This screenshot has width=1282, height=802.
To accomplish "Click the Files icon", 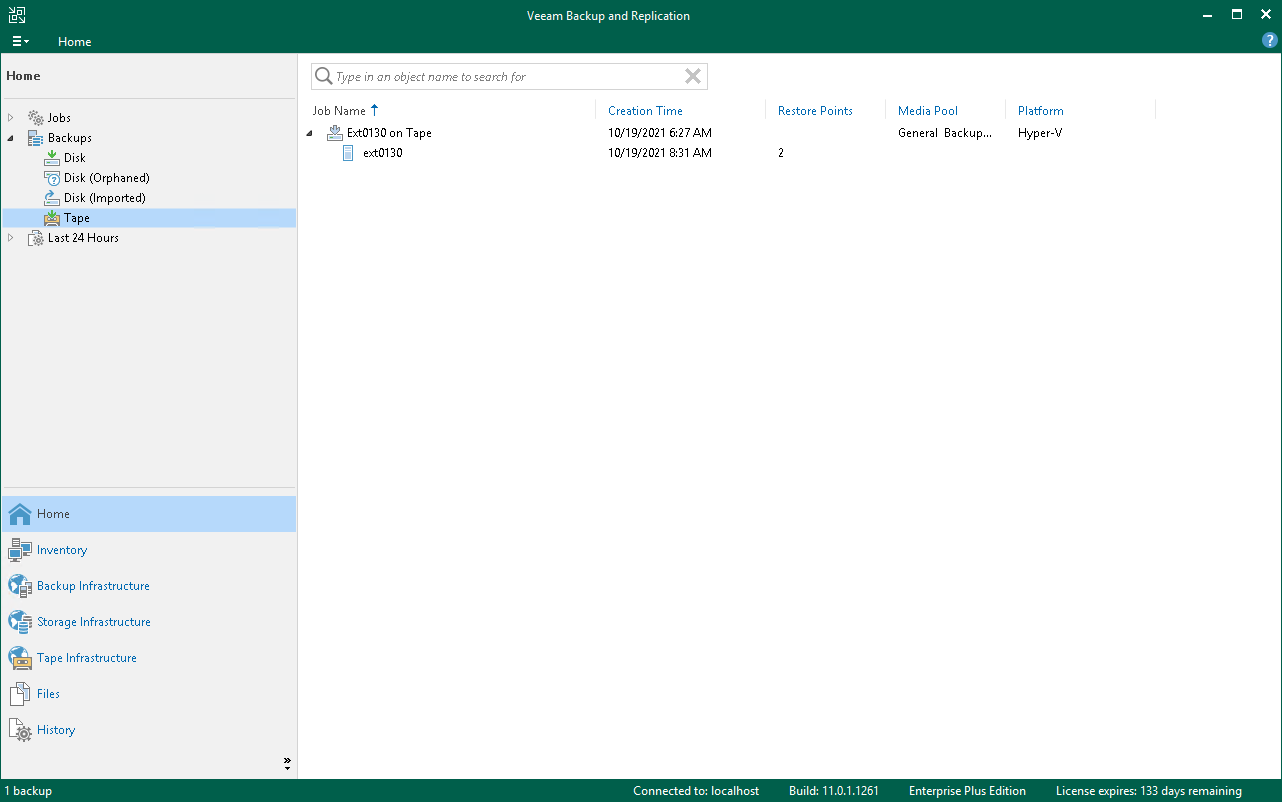I will [x=20, y=694].
